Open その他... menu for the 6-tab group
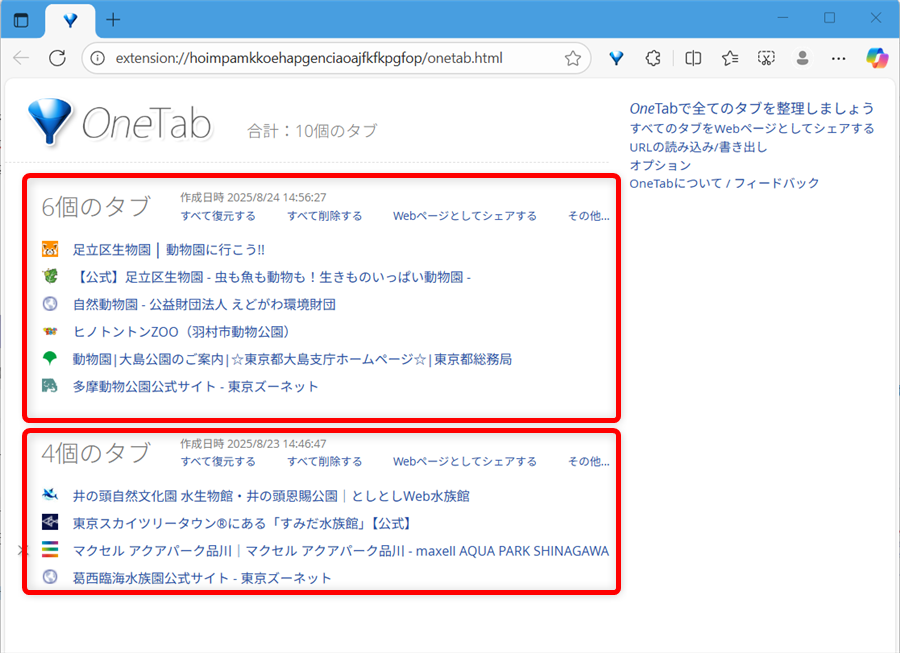 click(588, 215)
